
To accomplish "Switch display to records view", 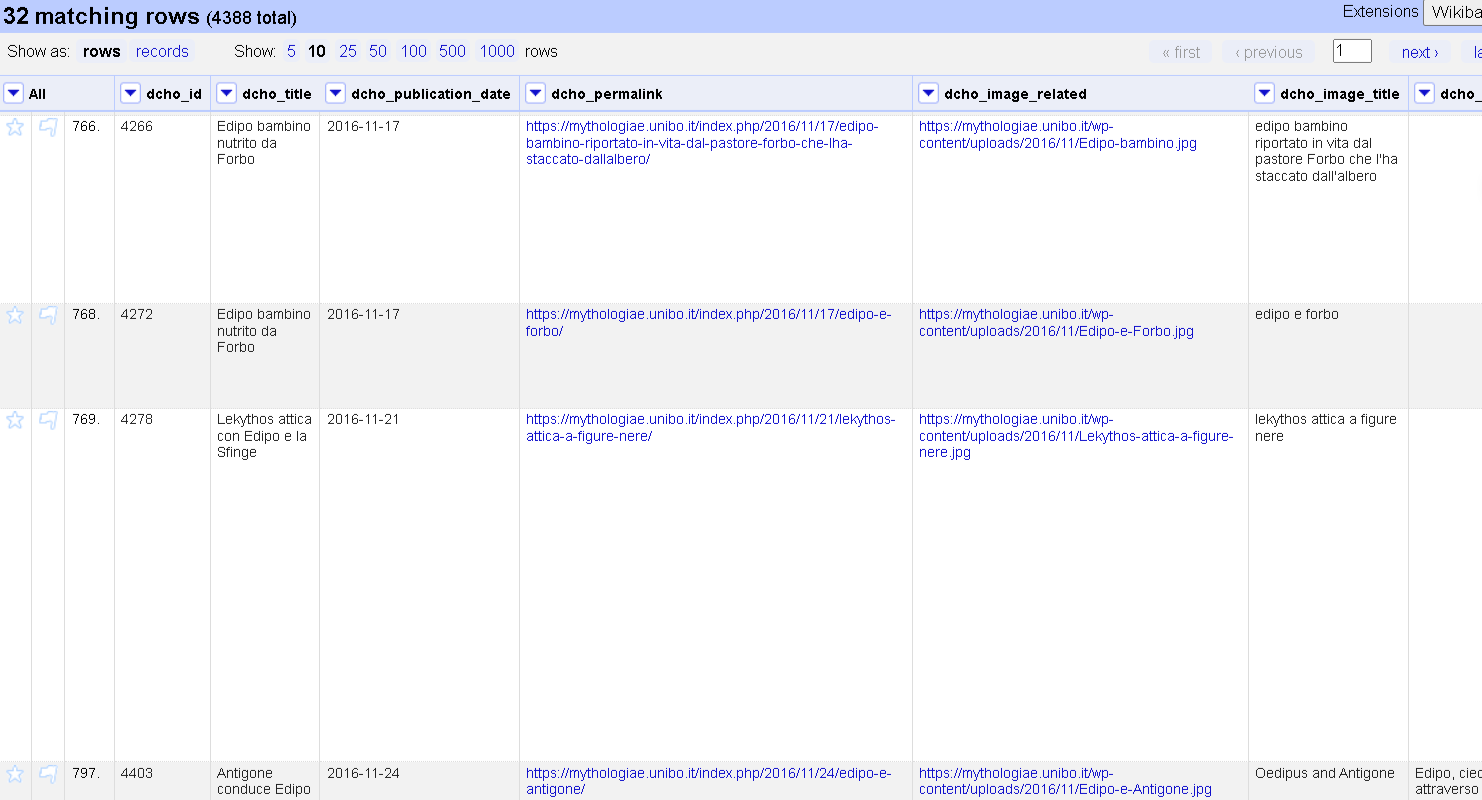I will pos(162,51).
